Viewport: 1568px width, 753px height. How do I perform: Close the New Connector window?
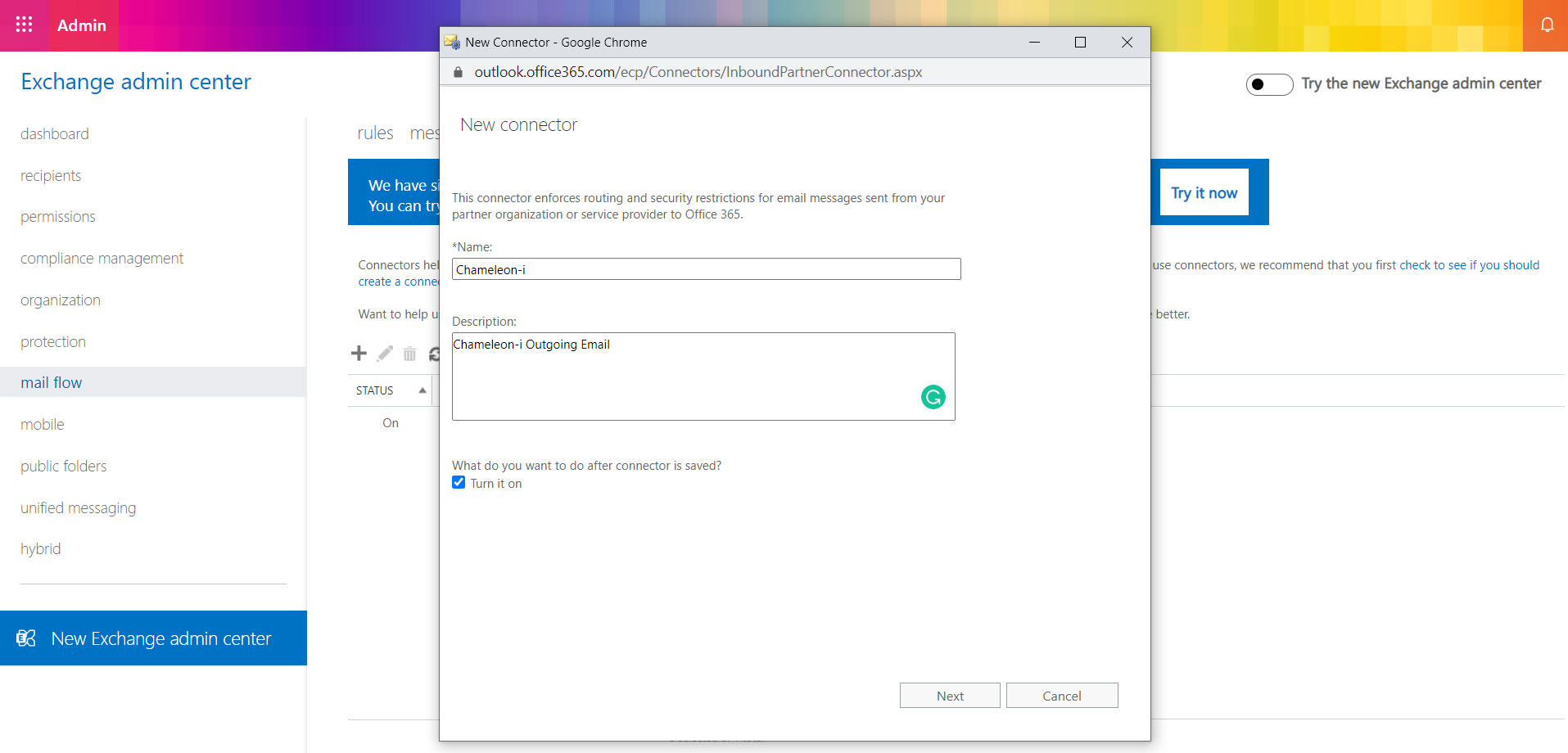pos(1127,42)
